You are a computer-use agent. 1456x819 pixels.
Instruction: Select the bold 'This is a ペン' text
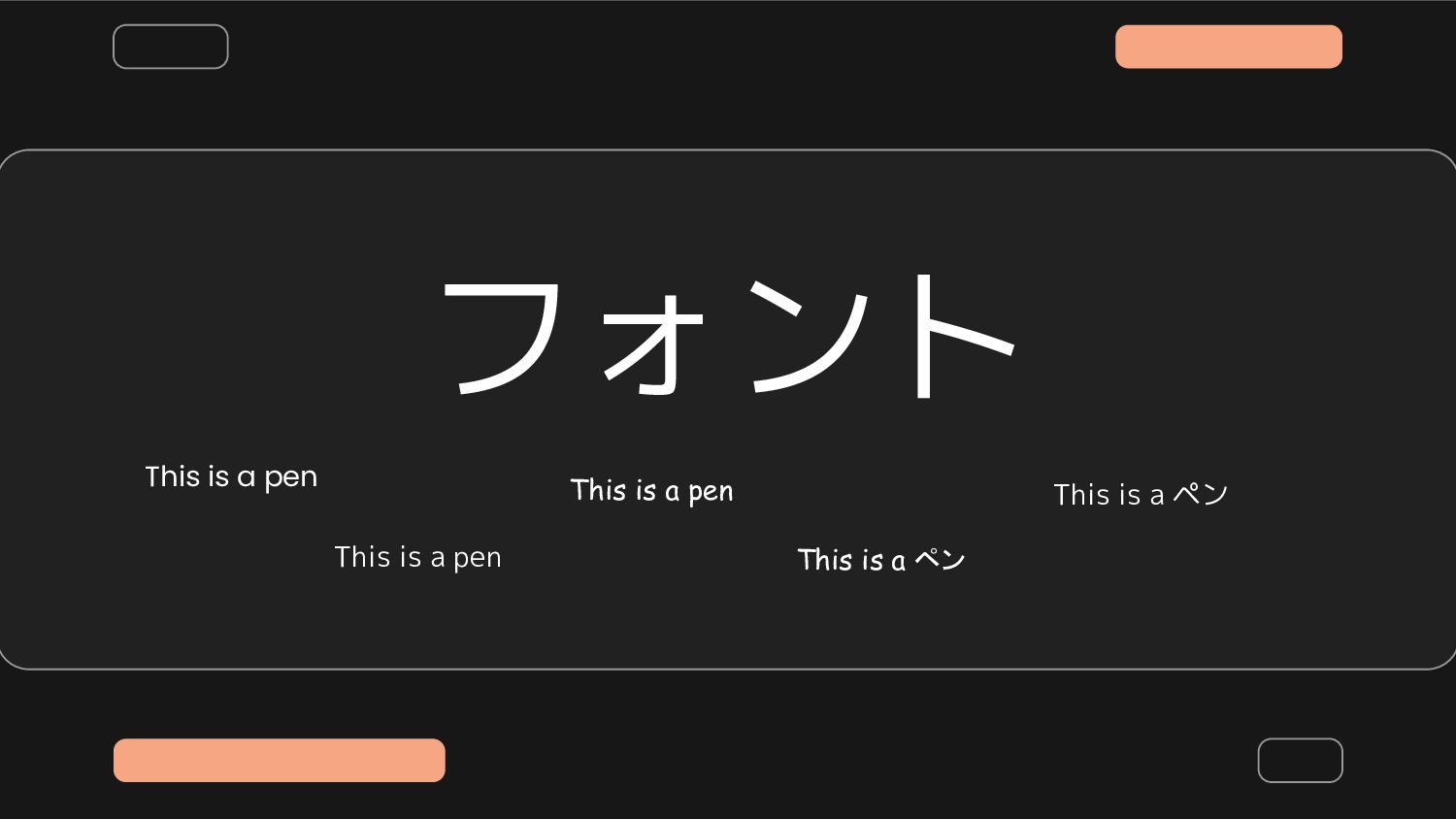pos(881,560)
